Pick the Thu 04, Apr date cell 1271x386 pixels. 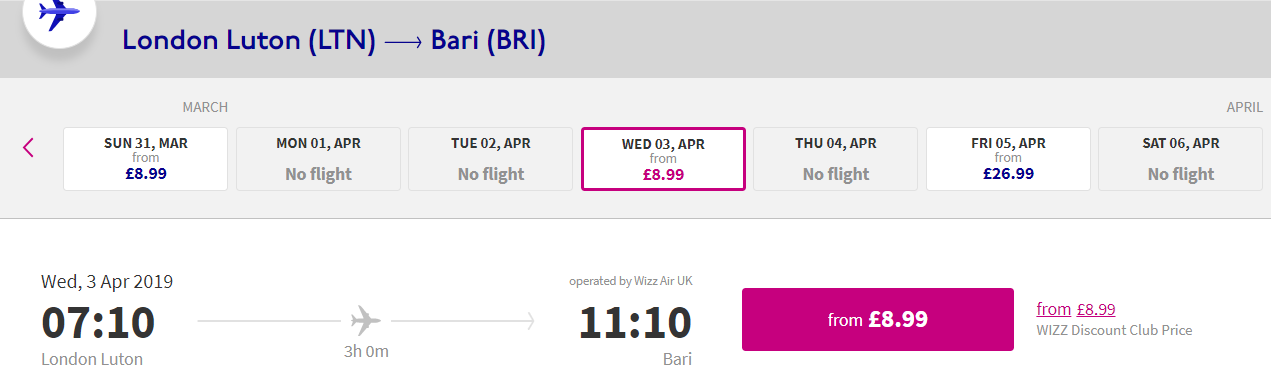tap(836, 158)
